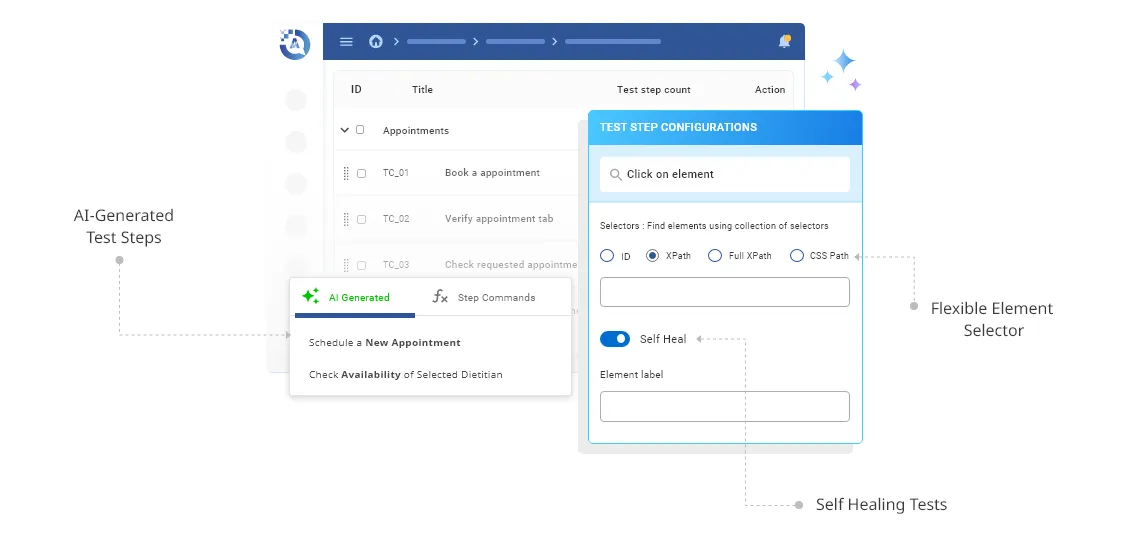Click the first sidebar circle icon

click(295, 100)
